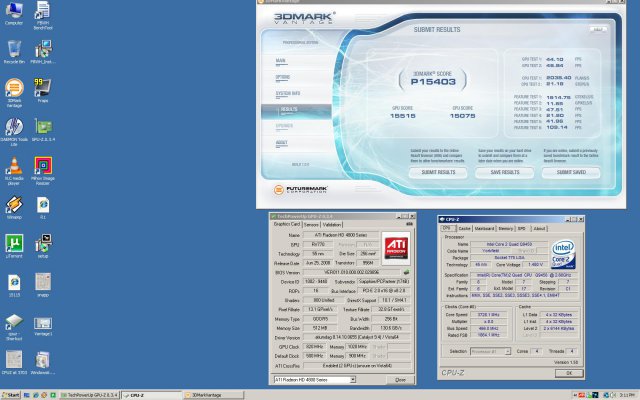The width and height of the screenshot is (640, 400).
Task: Switch to CPU-Z taskbar button
Action: pos(151,395)
